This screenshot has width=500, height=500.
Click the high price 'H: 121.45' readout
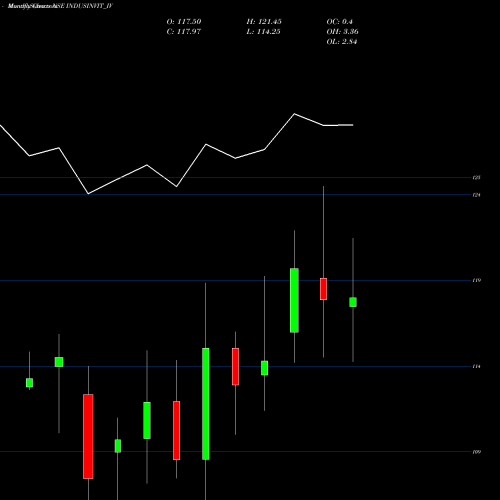pos(264,22)
